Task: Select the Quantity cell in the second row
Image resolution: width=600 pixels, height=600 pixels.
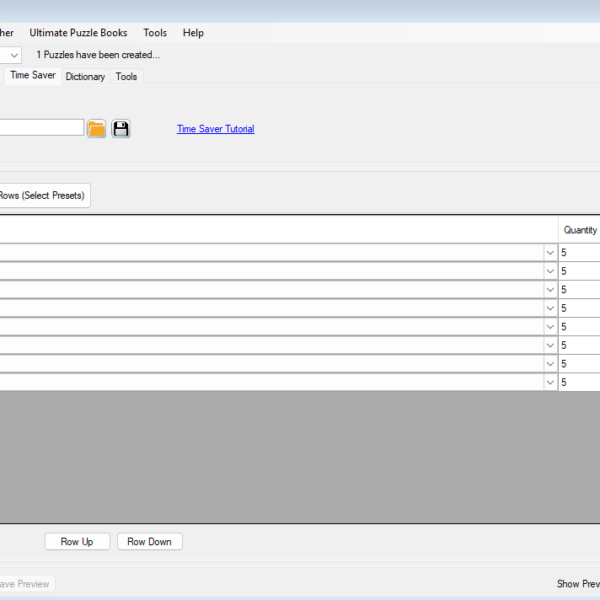Action: 579,271
